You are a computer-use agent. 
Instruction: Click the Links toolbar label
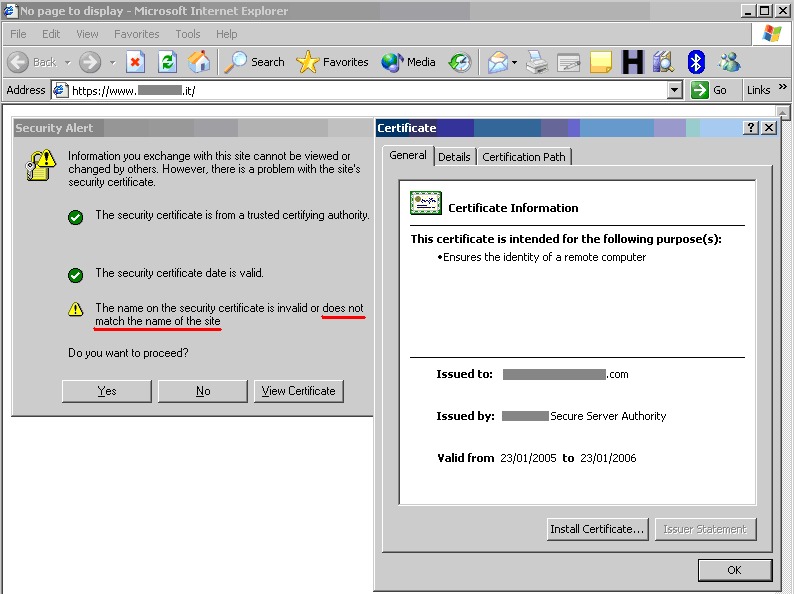tap(759, 90)
